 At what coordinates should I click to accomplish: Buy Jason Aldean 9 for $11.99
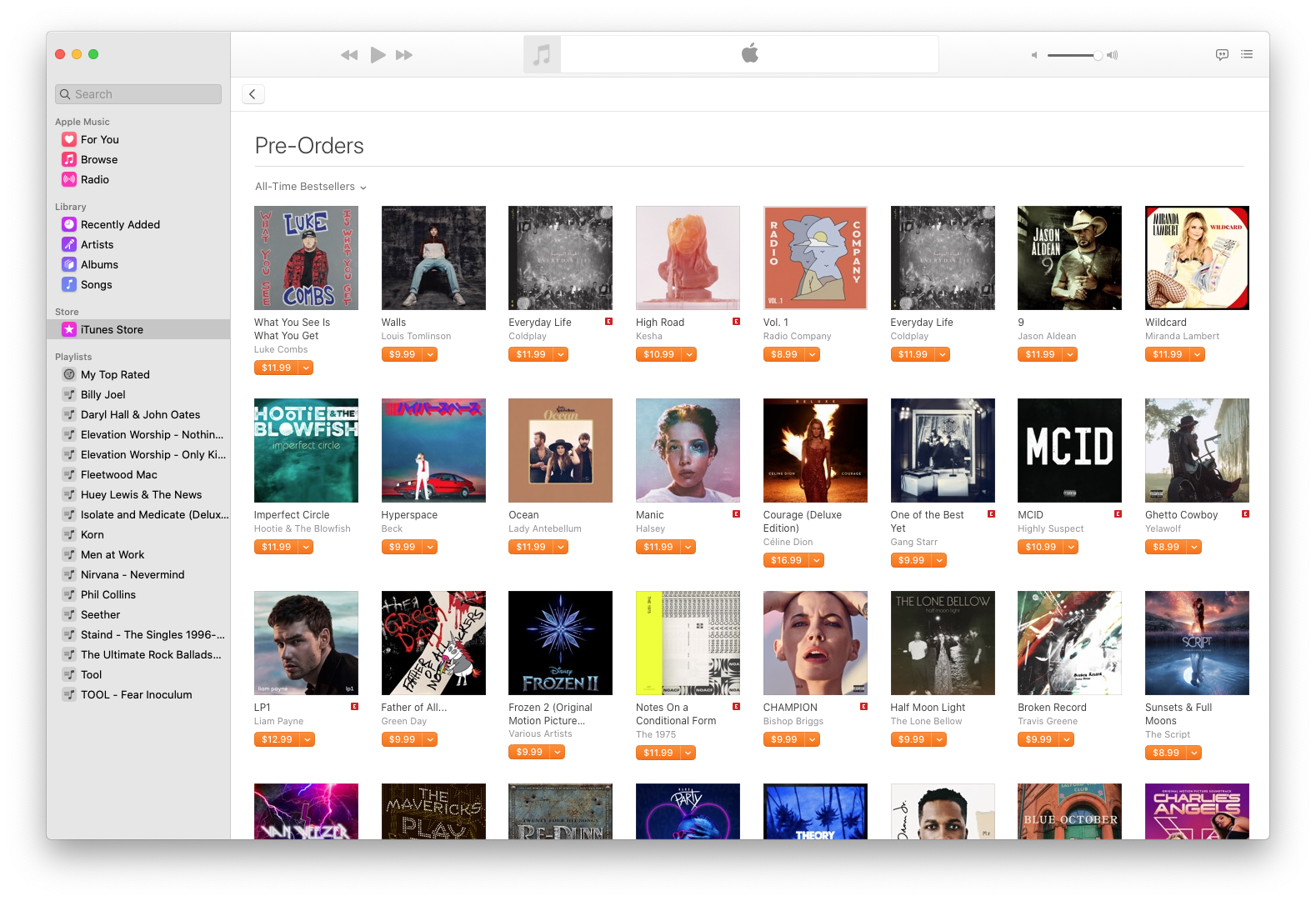(1040, 355)
